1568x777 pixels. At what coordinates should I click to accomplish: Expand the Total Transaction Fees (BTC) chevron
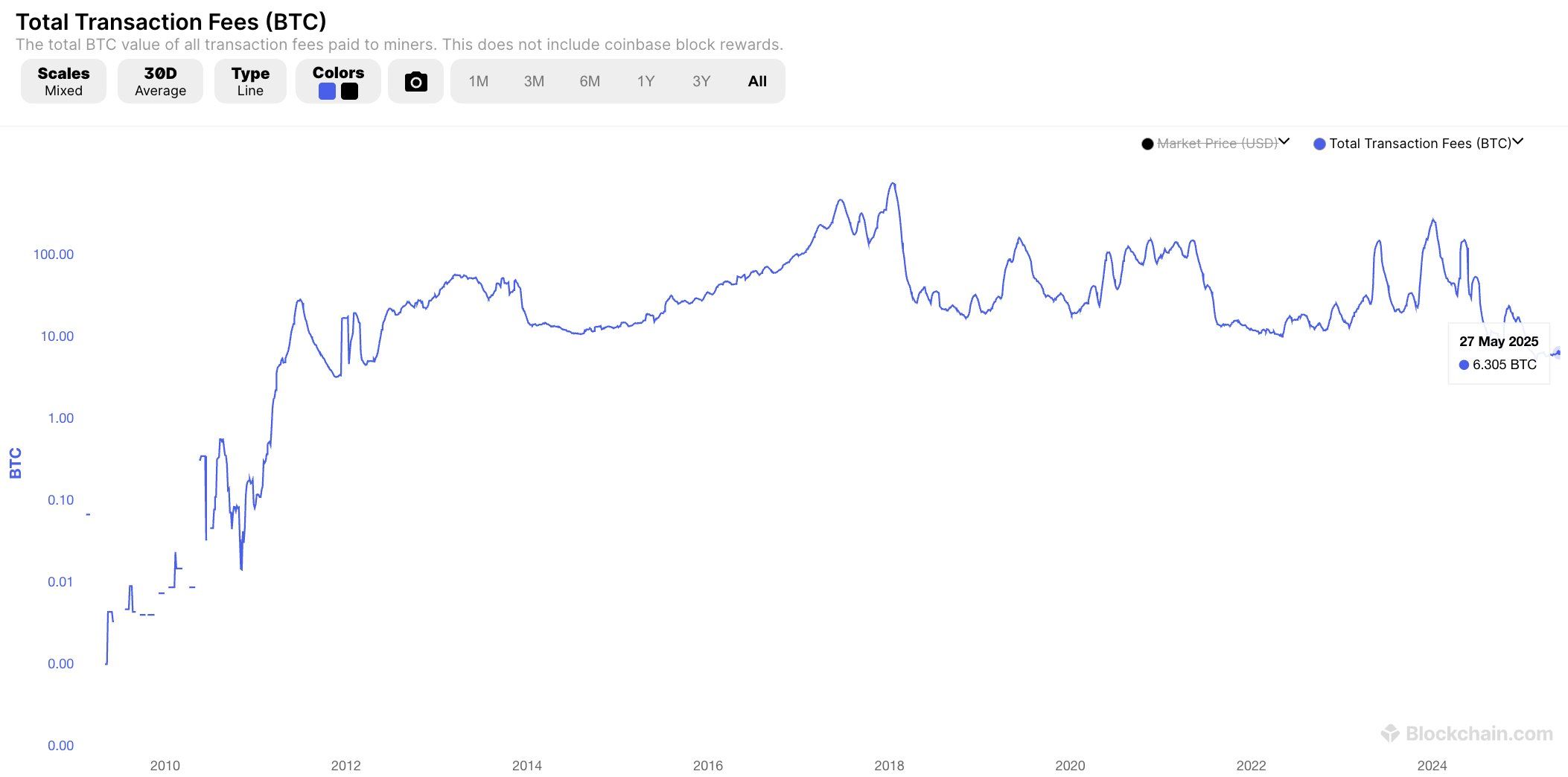click(x=1517, y=141)
